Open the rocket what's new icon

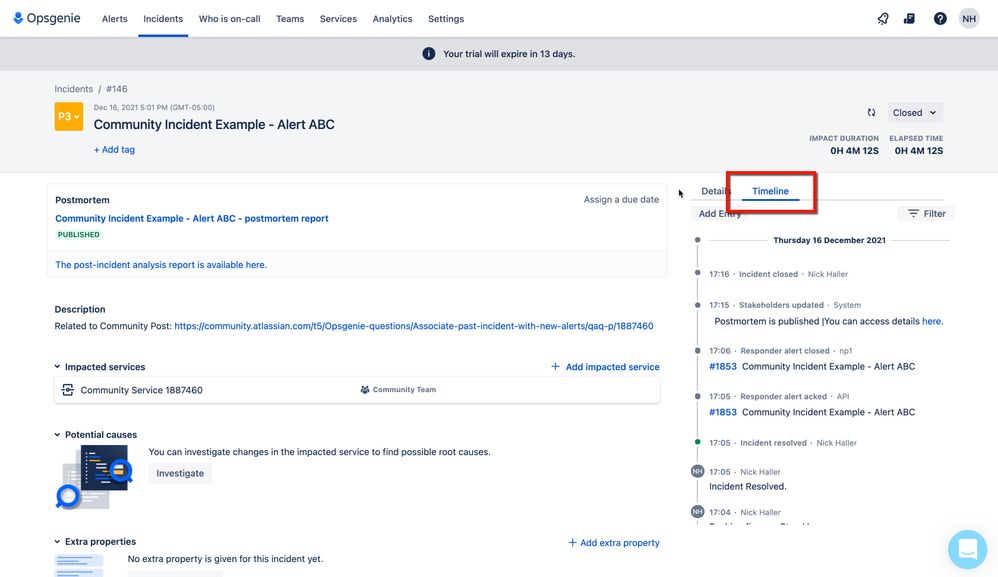click(883, 18)
